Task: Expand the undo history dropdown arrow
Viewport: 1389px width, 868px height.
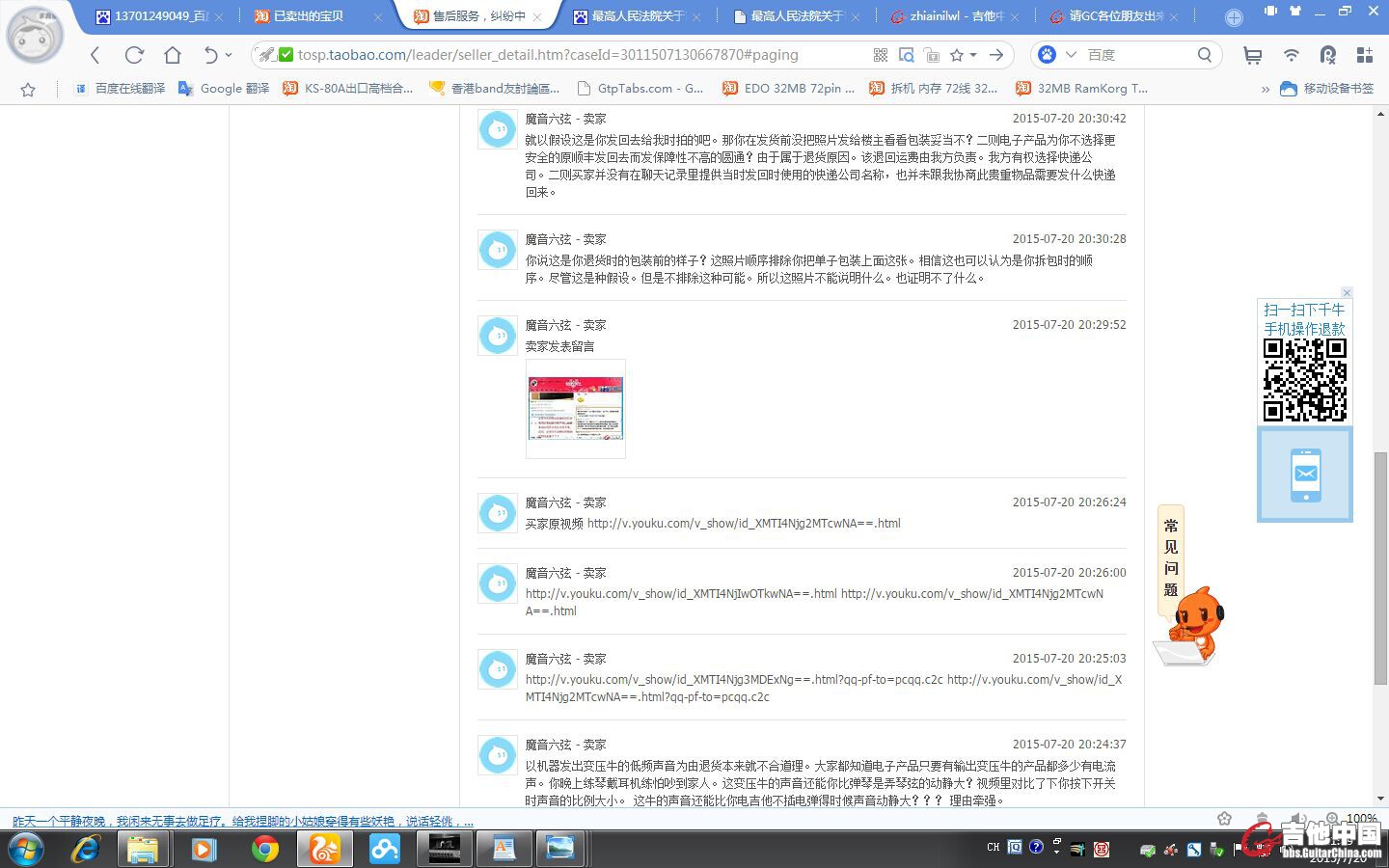Action: click(x=229, y=55)
